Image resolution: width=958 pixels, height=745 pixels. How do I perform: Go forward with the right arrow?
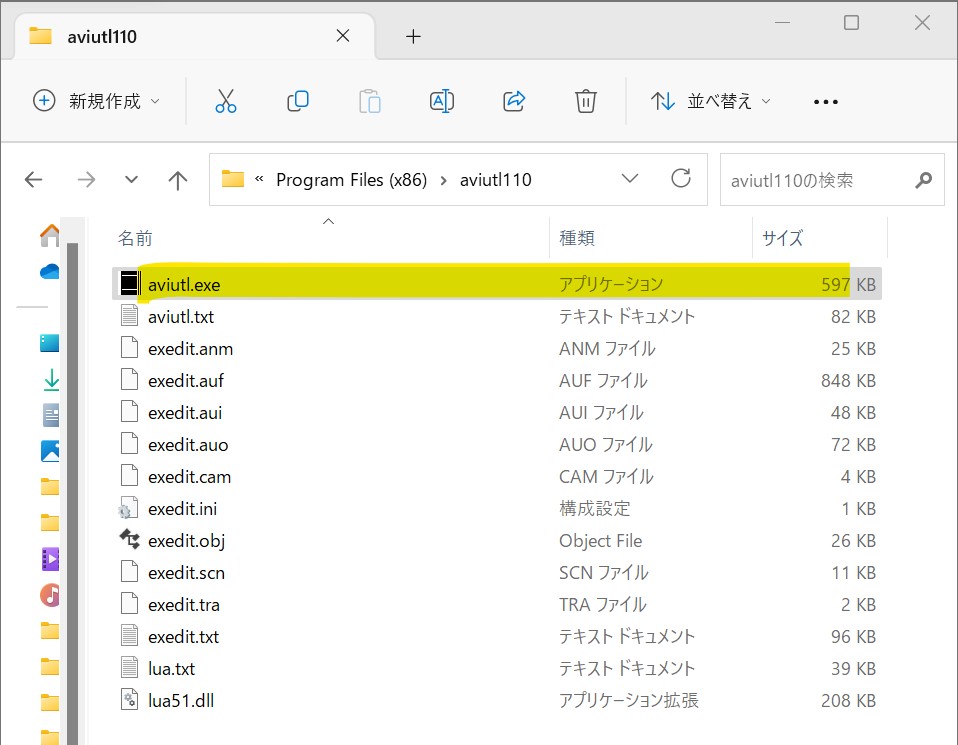pyautogui.click(x=86, y=180)
